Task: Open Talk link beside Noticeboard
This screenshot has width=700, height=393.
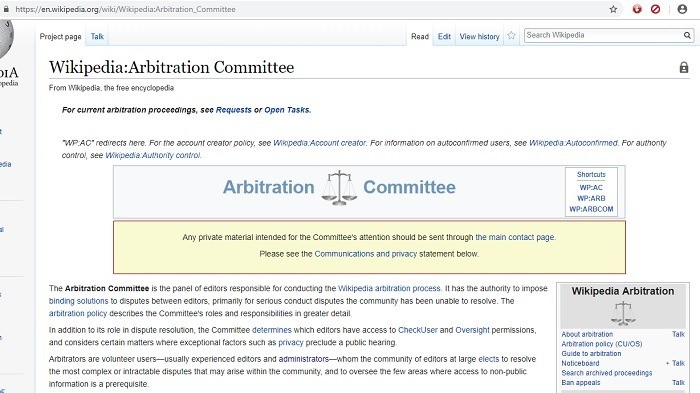Action: (678, 364)
